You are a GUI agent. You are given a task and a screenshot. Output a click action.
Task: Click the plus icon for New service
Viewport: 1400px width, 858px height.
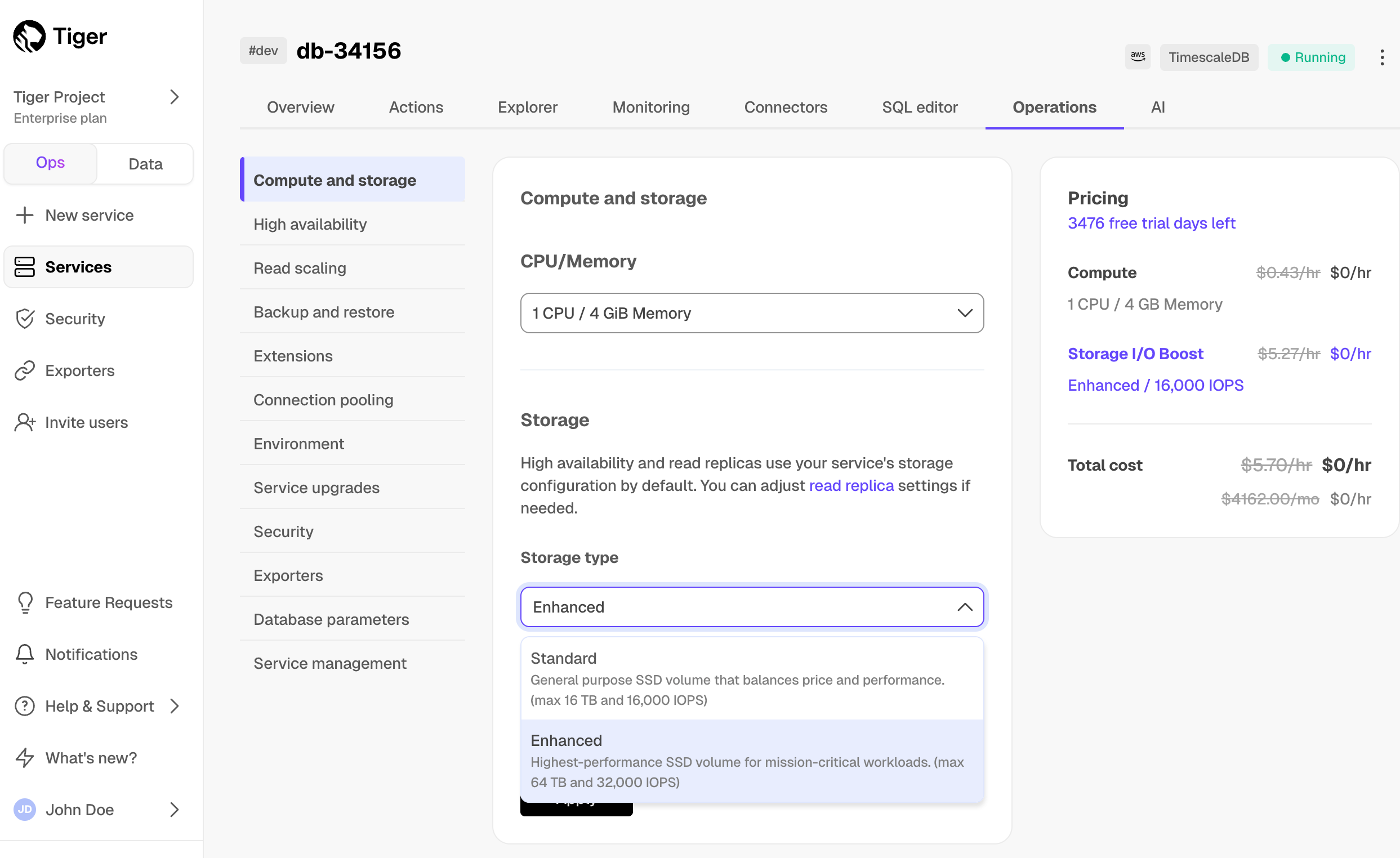24,215
